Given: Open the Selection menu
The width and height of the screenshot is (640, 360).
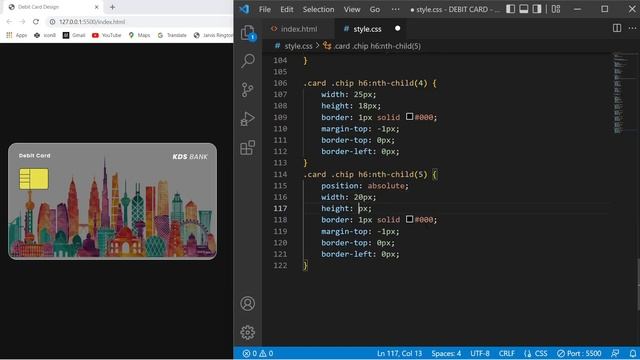Looking at the screenshot, I should pos(318,9).
